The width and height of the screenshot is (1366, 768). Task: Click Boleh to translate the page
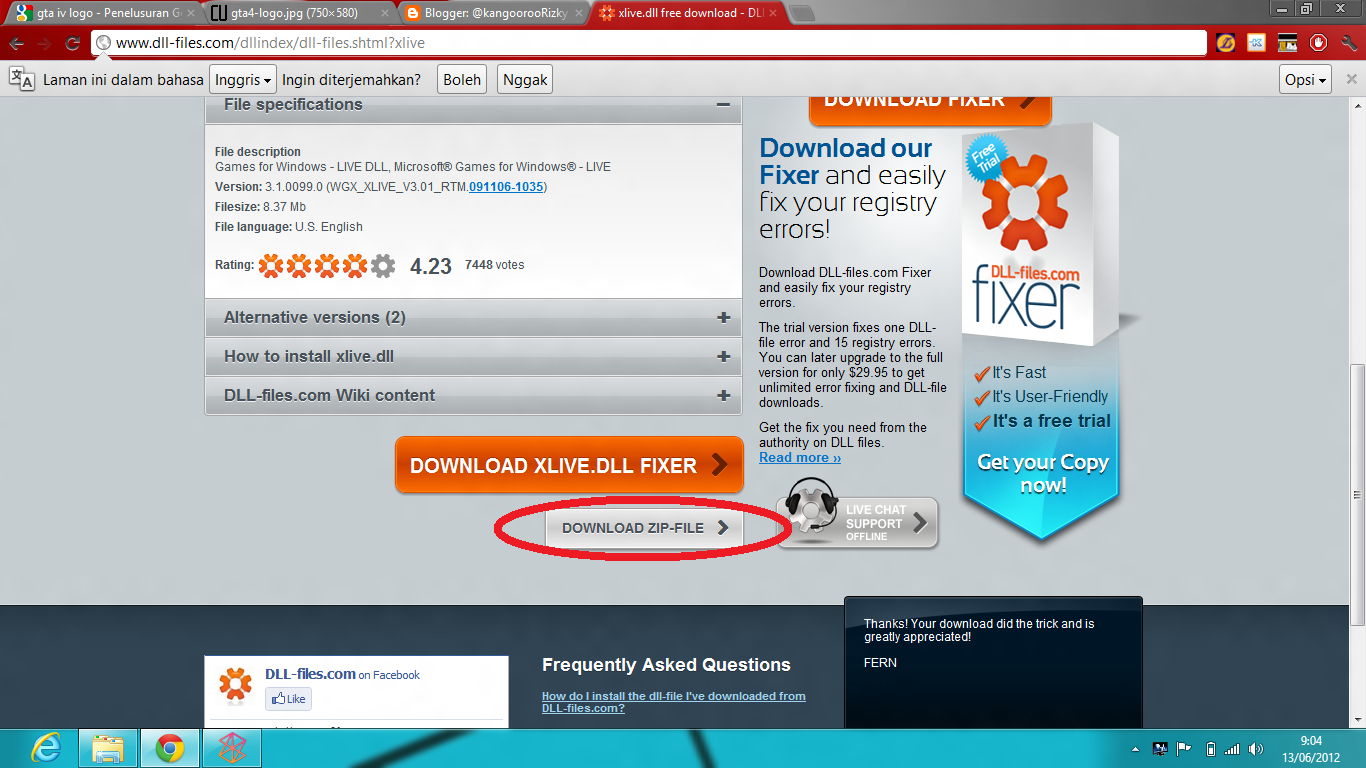tap(462, 80)
